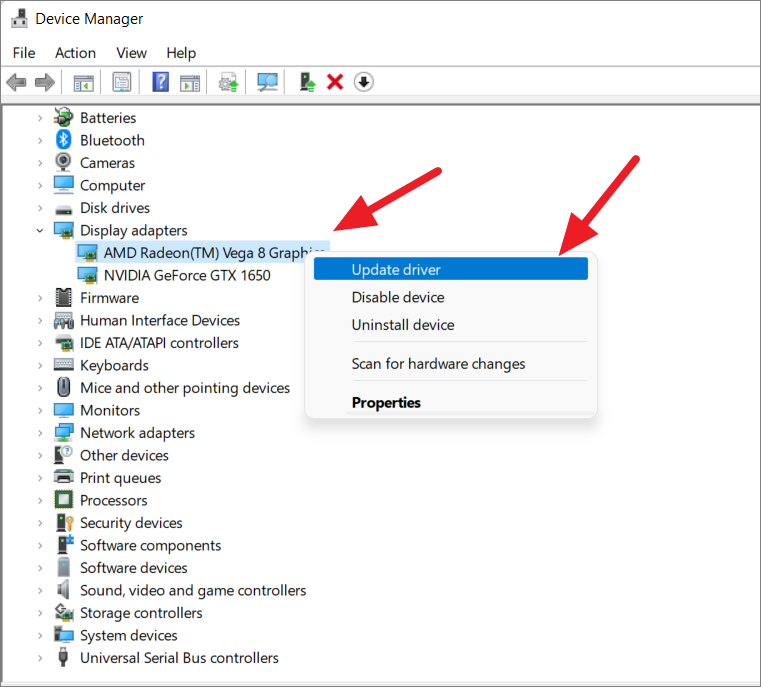Click the Sound controllers speaker icon

63,590
